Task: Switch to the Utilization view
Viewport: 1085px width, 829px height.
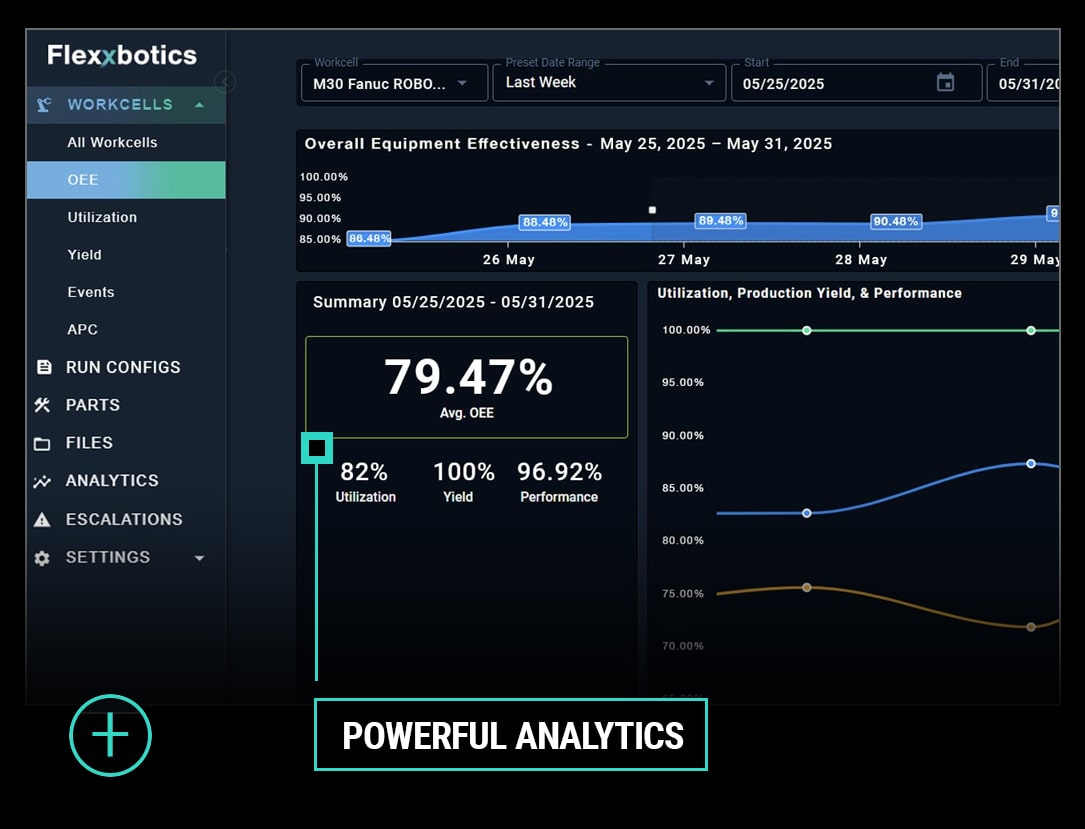Action: (x=104, y=217)
